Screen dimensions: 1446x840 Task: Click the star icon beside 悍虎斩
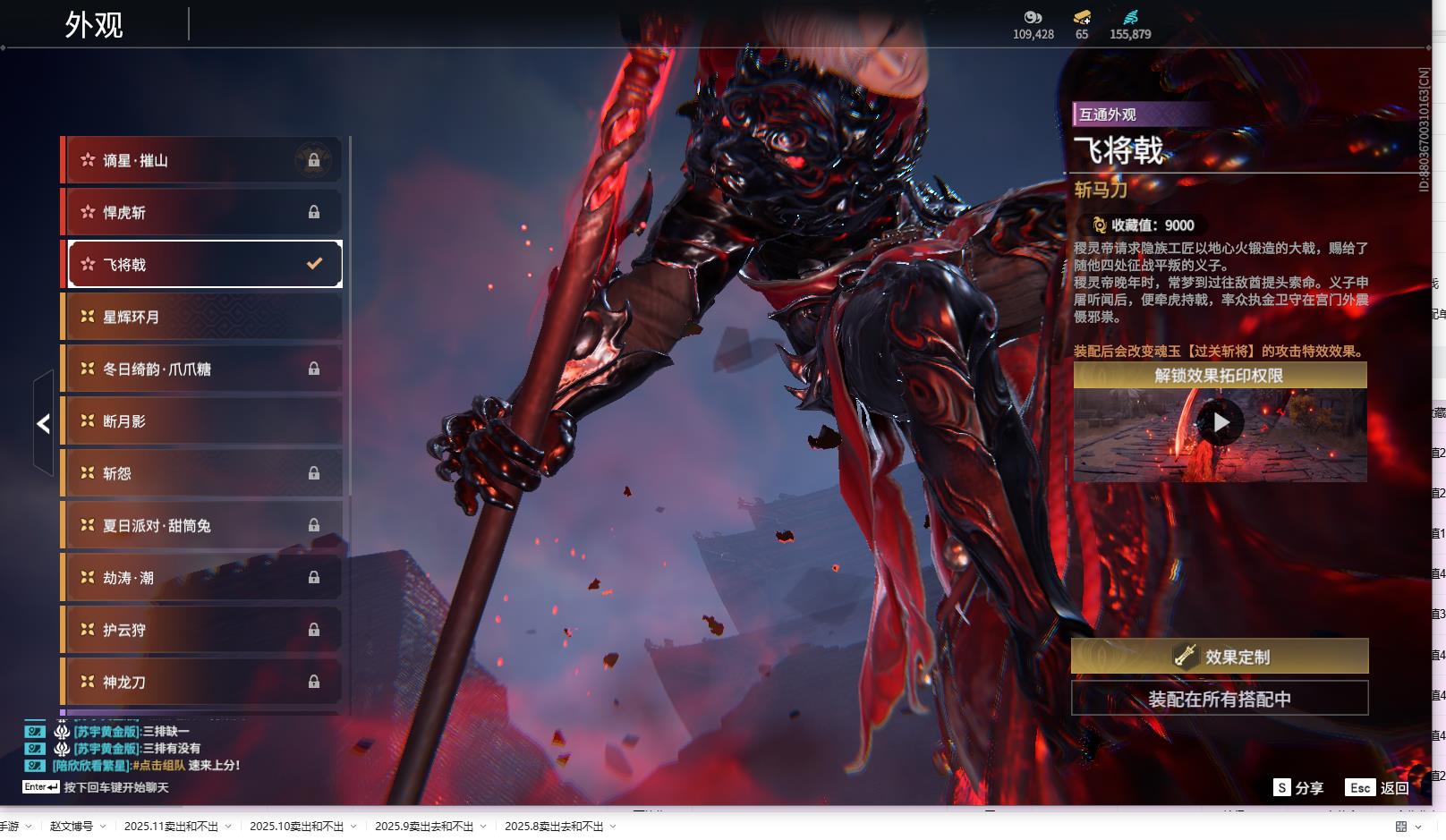[88, 212]
